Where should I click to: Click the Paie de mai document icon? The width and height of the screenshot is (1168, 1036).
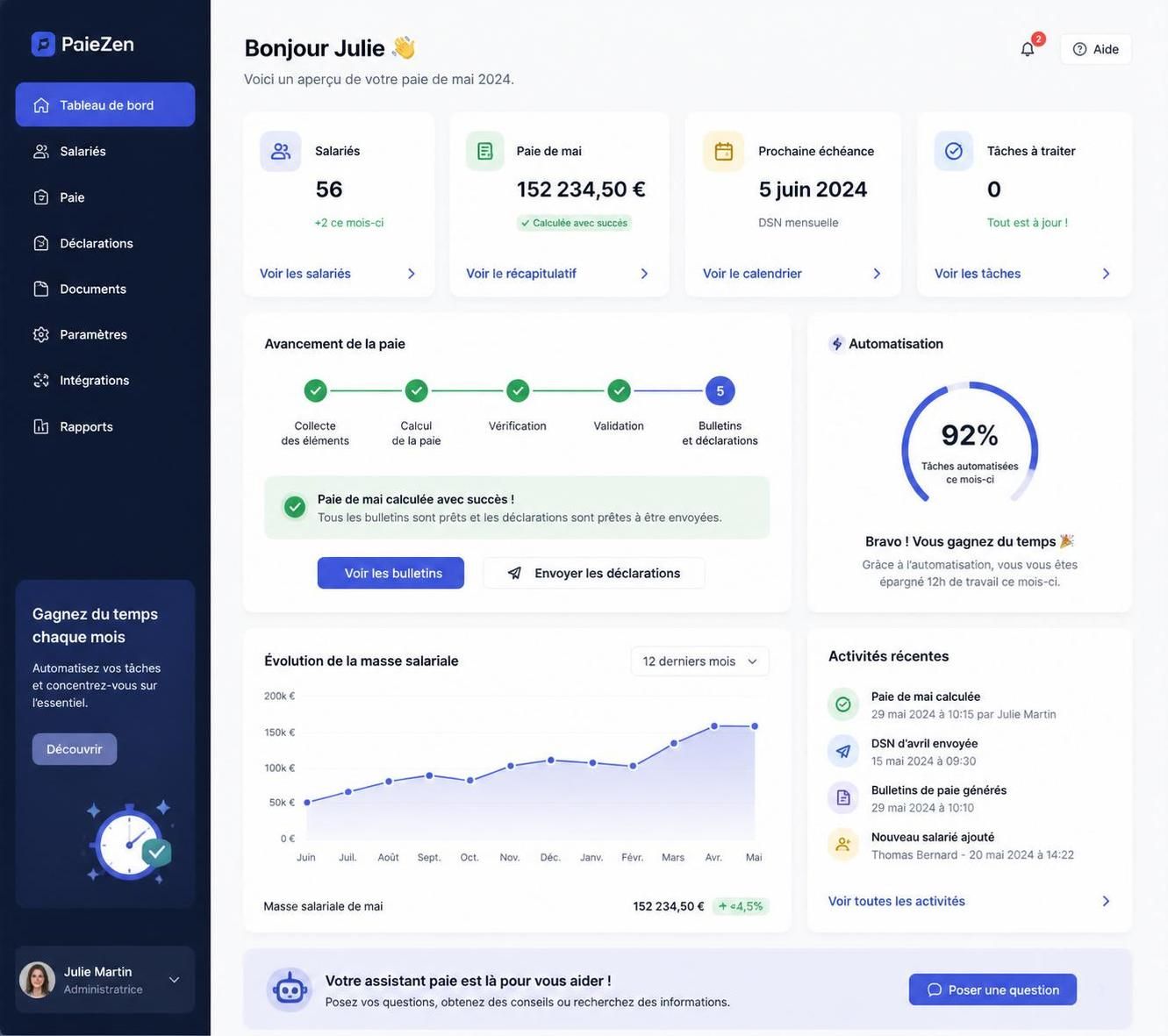point(485,151)
